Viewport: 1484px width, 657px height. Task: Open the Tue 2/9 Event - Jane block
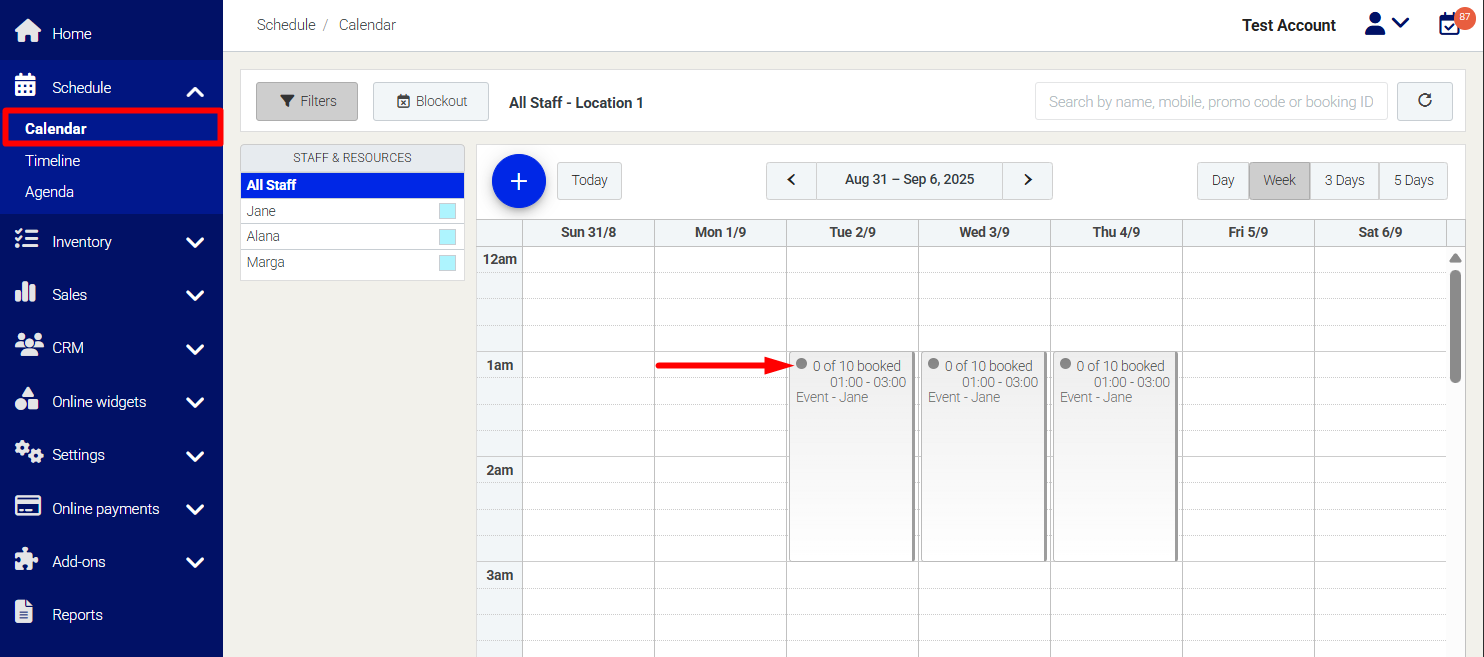(851, 456)
